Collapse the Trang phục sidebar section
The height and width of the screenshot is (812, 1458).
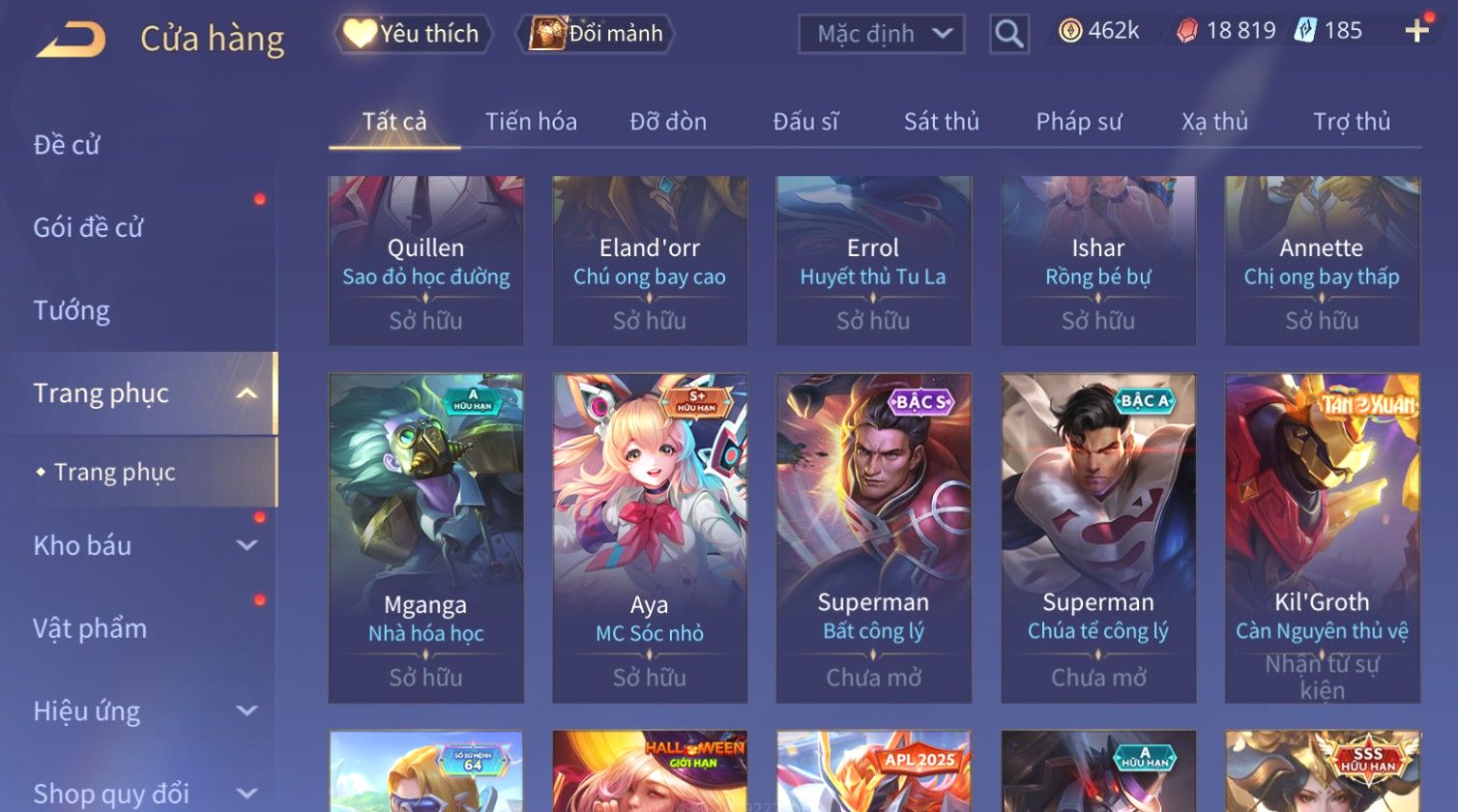point(247,393)
